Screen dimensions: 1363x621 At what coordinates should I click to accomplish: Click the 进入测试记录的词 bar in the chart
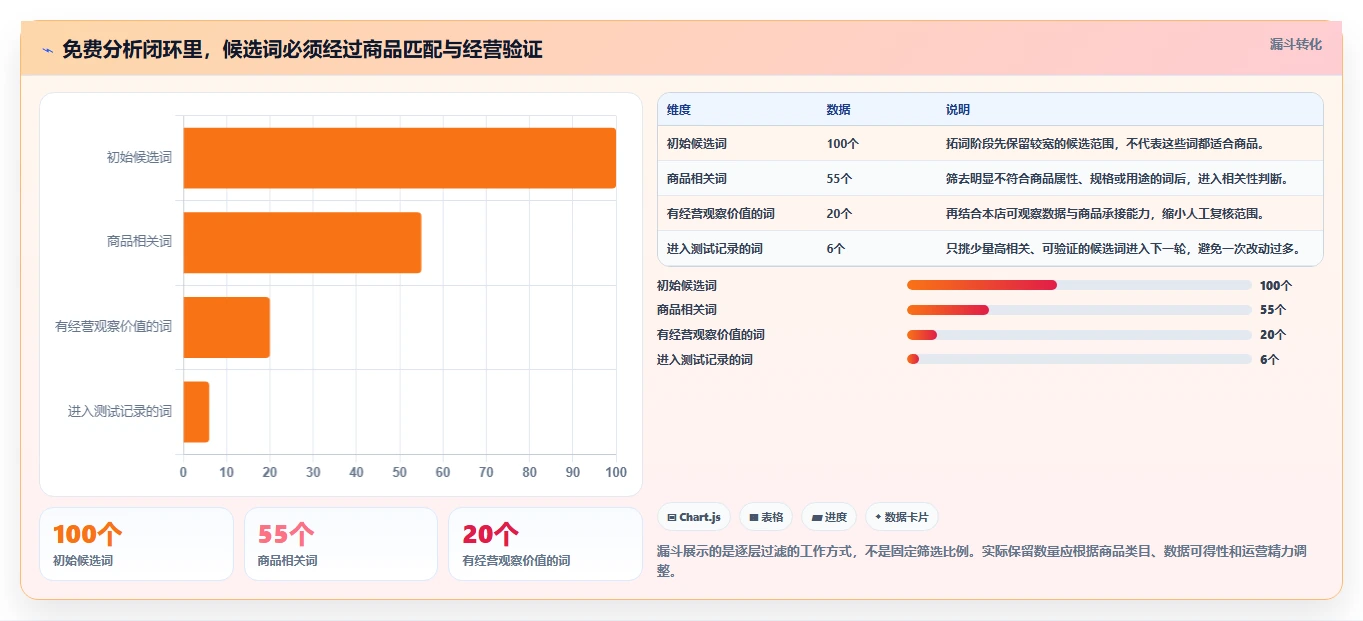(196, 412)
